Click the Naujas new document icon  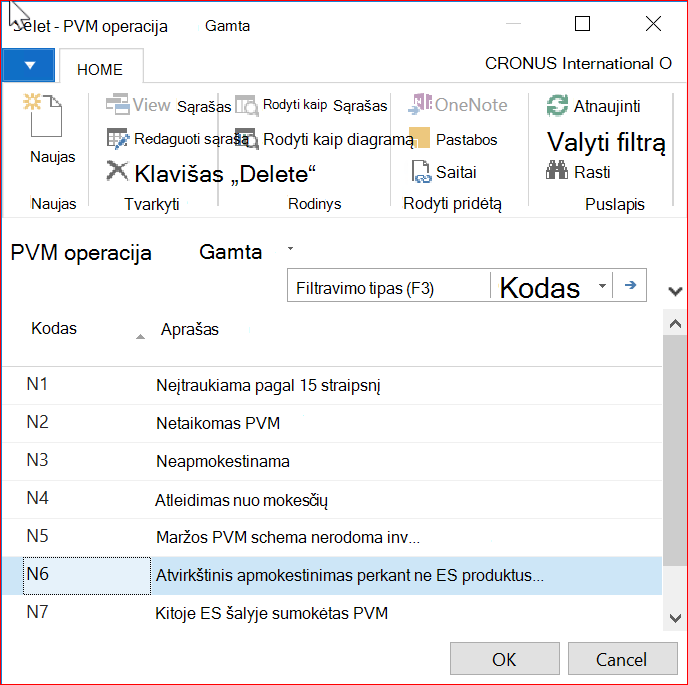43,116
